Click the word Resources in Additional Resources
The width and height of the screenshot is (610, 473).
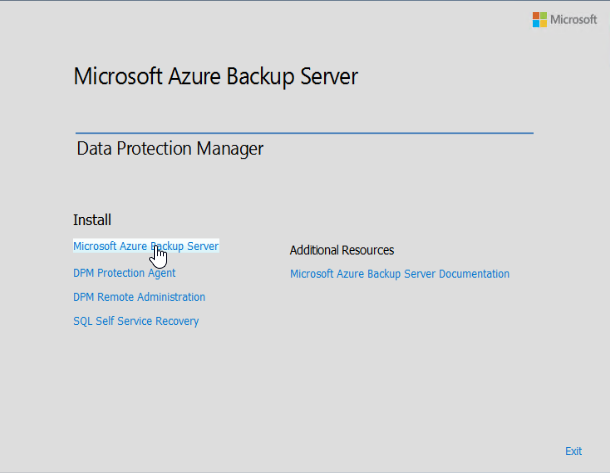(x=367, y=250)
